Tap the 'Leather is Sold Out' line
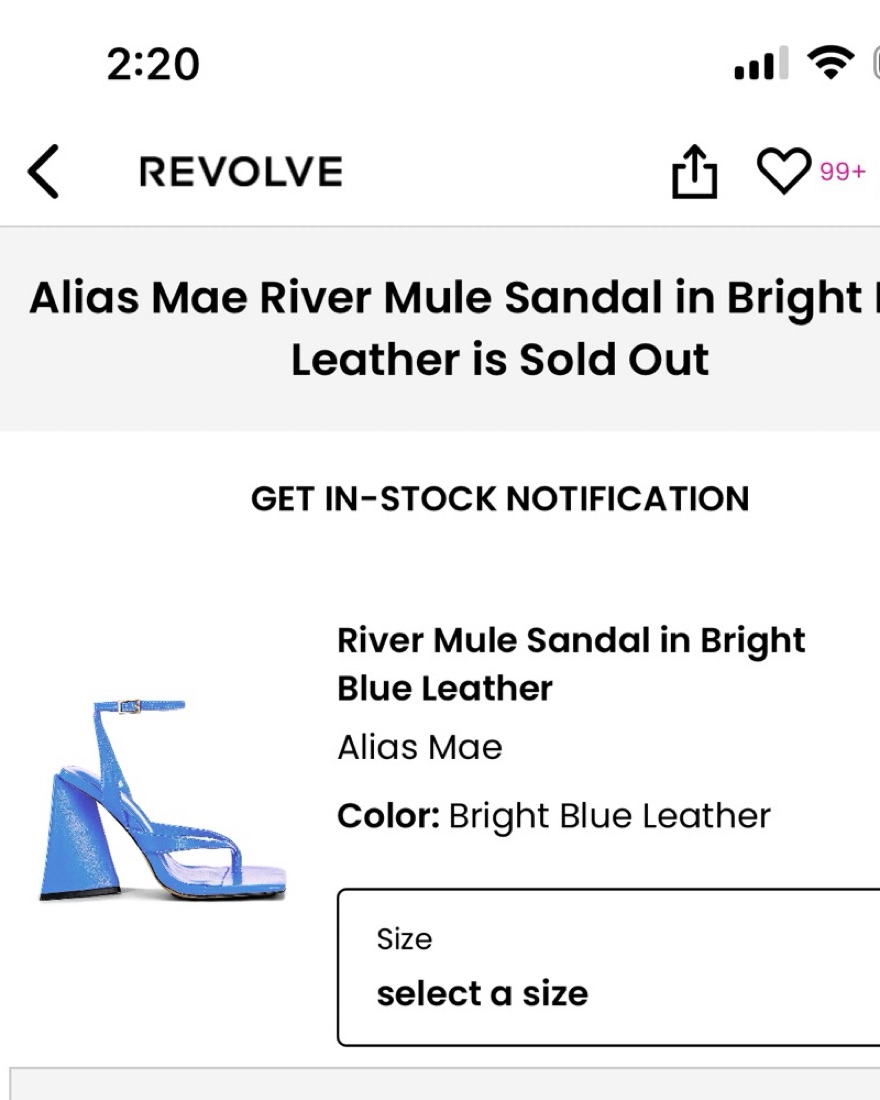Viewport: 880px width, 1100px height. [x=499, y=359]
